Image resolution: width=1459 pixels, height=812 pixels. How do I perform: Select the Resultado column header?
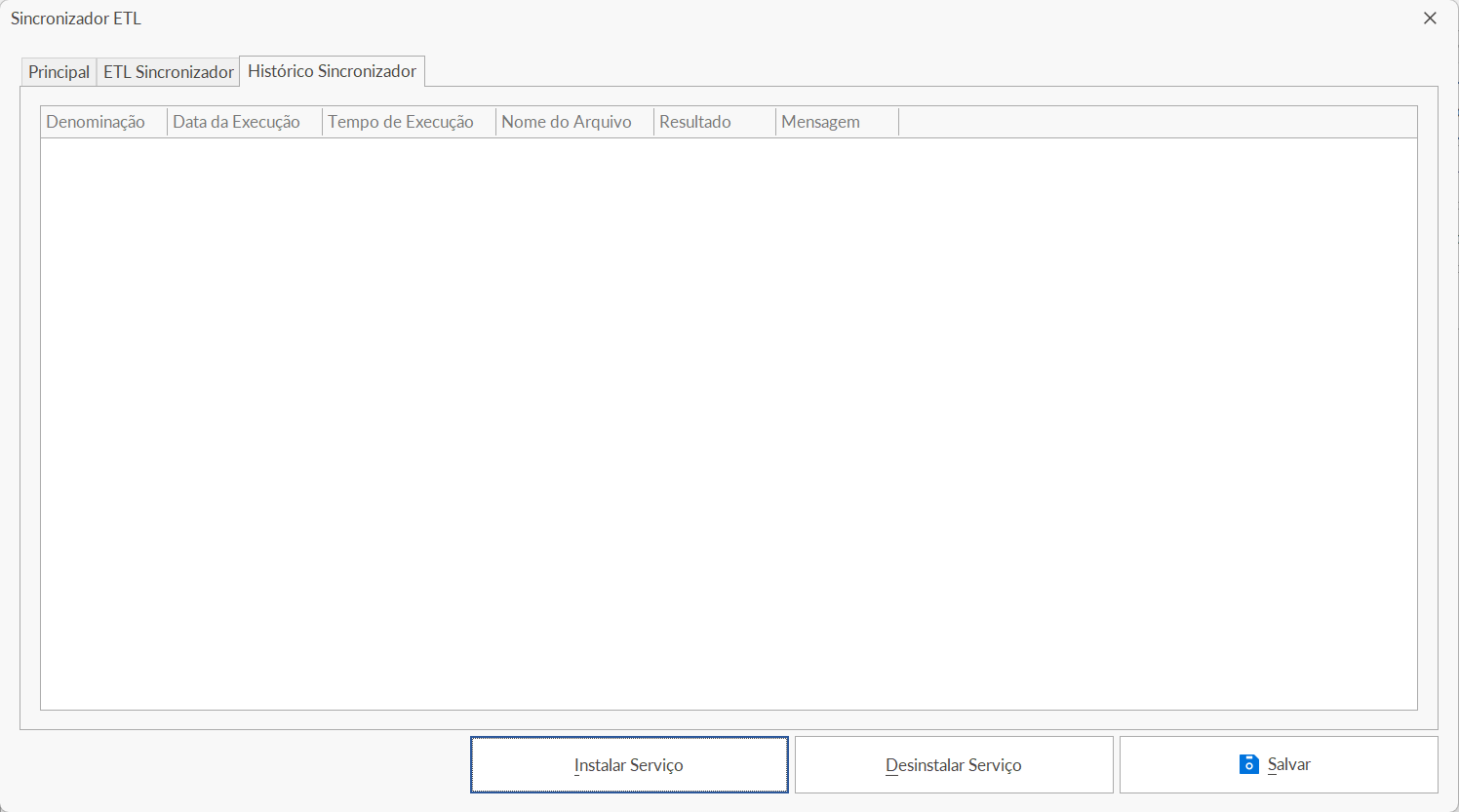(694, 122)
